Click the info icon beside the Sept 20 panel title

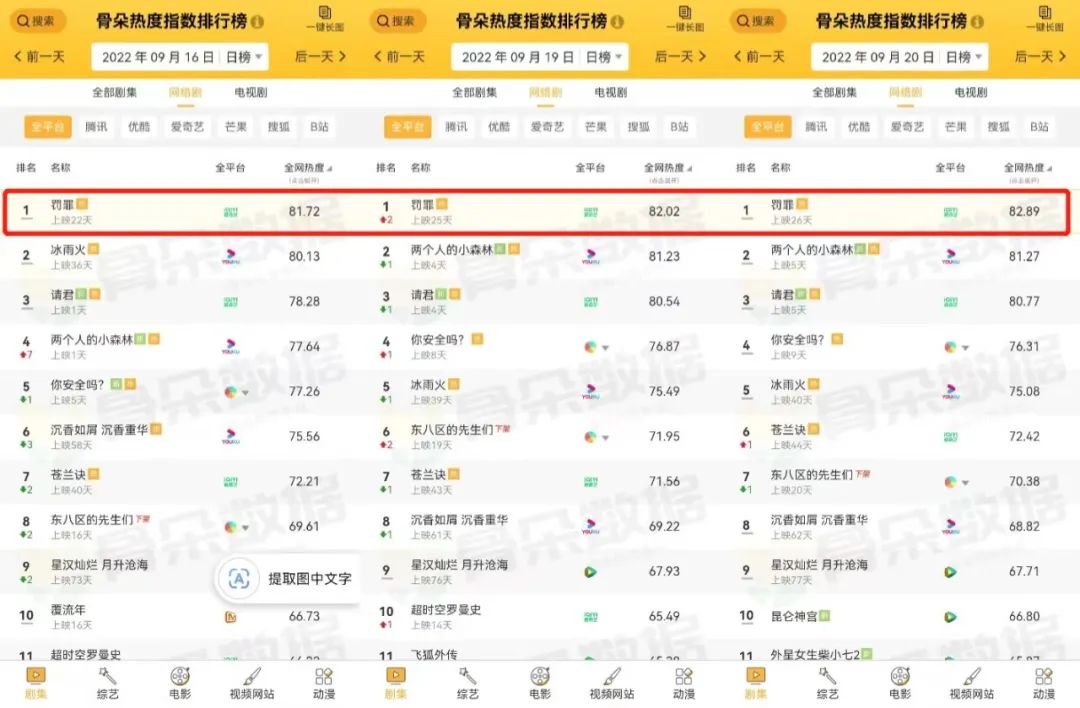(977, 22)
